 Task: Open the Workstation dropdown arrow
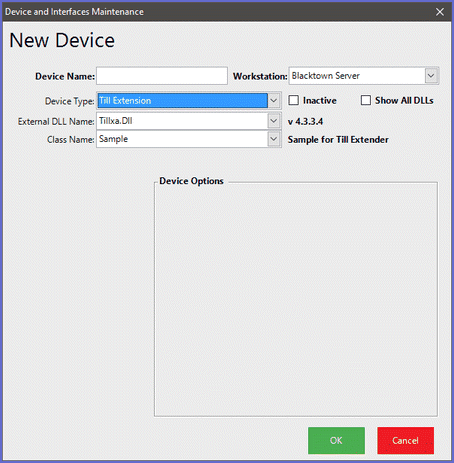click(x=431, y=76)
